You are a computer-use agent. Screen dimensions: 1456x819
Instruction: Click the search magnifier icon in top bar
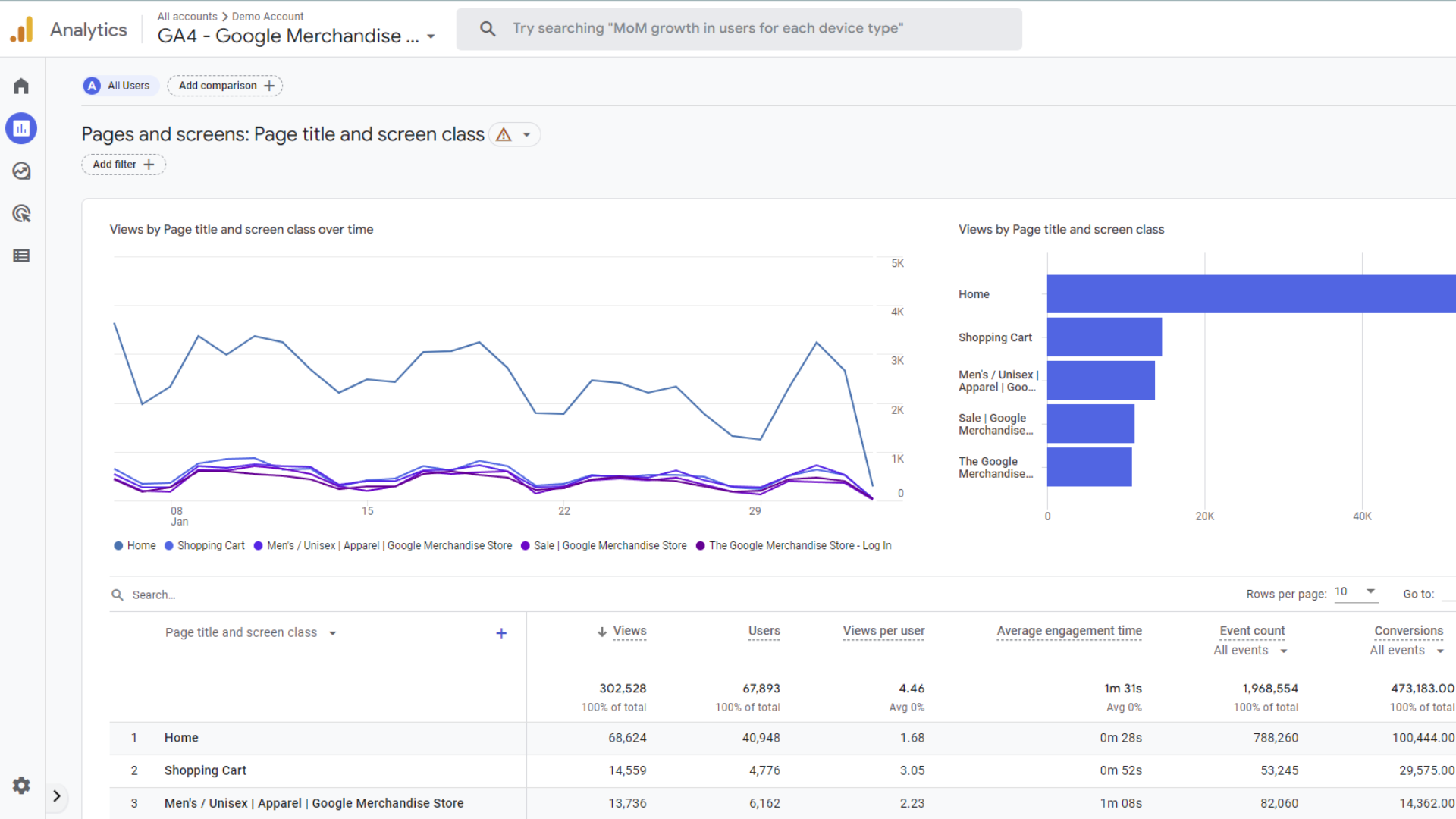(x=488, y=29)
